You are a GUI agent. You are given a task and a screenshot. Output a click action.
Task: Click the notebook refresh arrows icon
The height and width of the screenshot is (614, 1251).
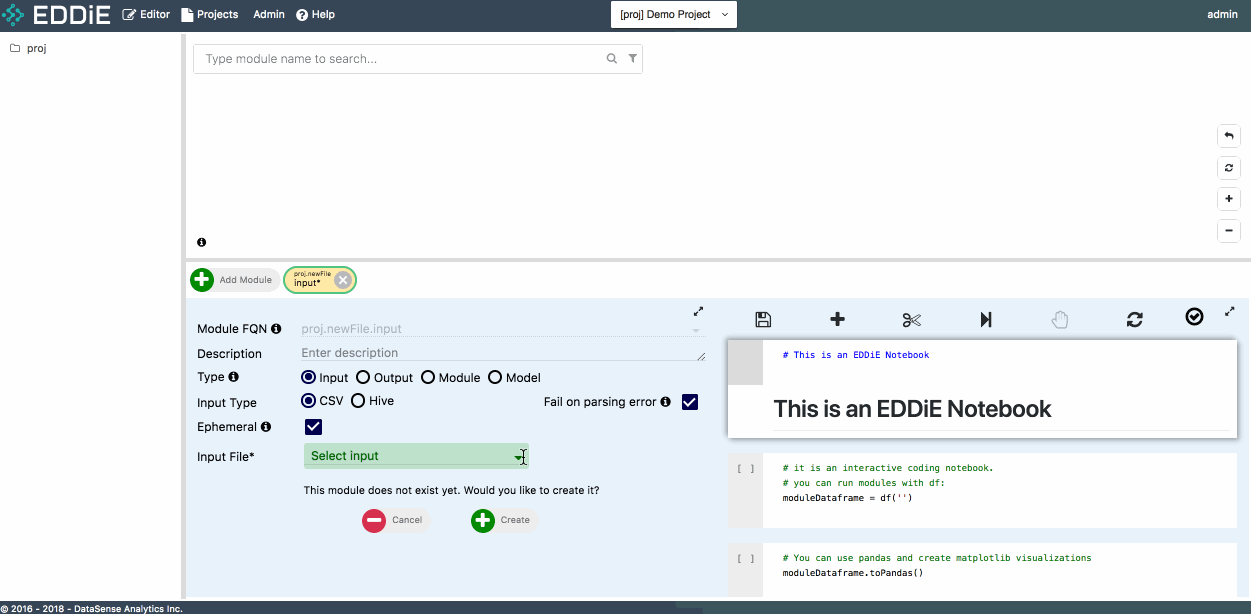1134,319
